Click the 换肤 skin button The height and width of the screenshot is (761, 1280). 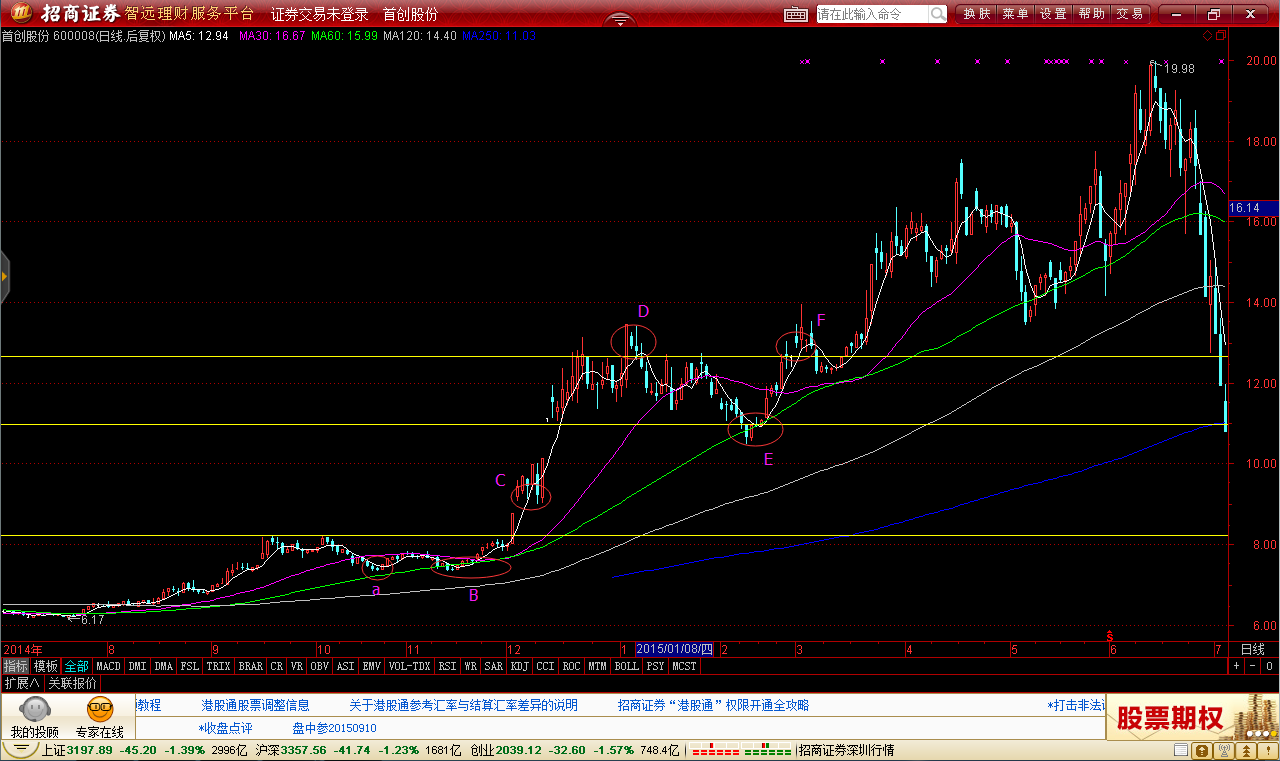tap(977, 14)
